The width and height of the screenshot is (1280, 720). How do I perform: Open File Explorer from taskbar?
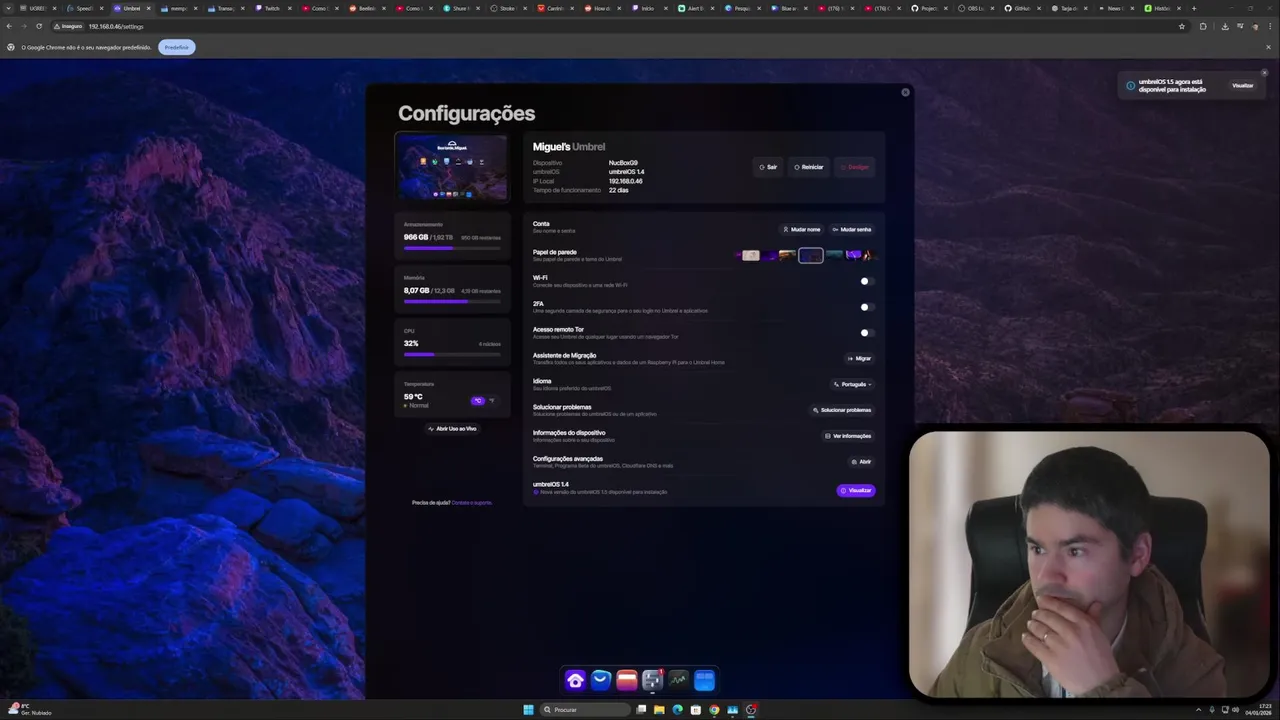pyautogui.click(x=659, y=710)
